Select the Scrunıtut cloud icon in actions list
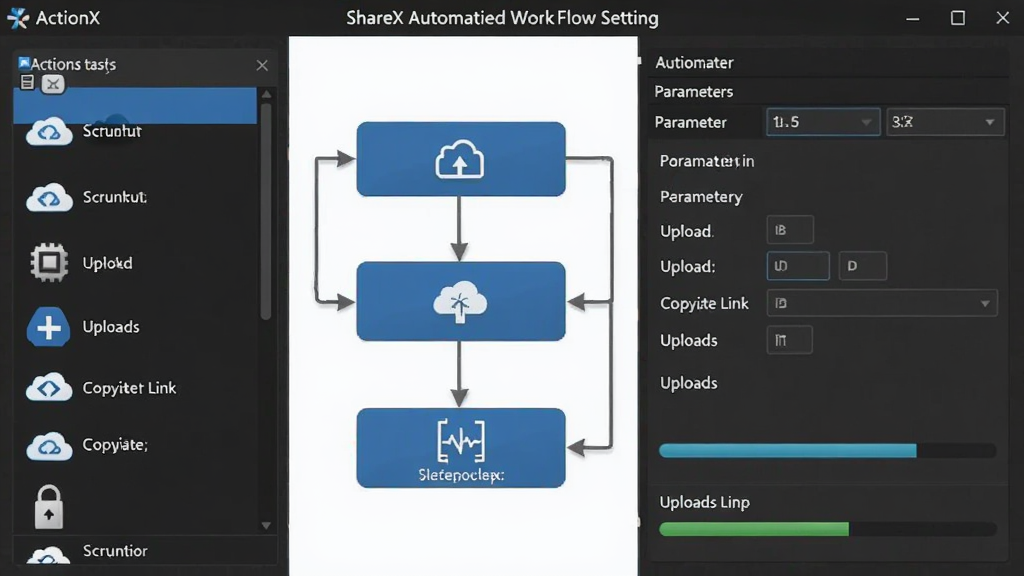Viewport: 1024px width, 576px height. click(x=49, y=131)
